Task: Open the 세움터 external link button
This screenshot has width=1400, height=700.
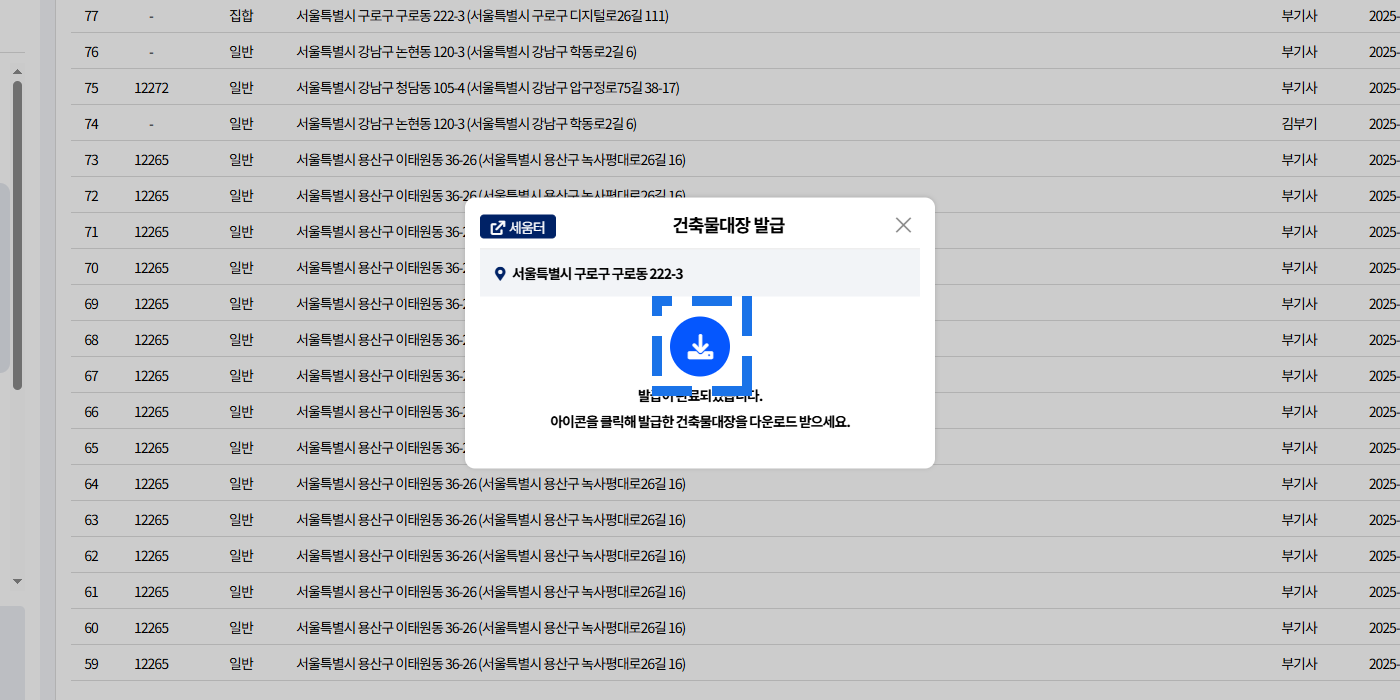Action: (518, 227)
